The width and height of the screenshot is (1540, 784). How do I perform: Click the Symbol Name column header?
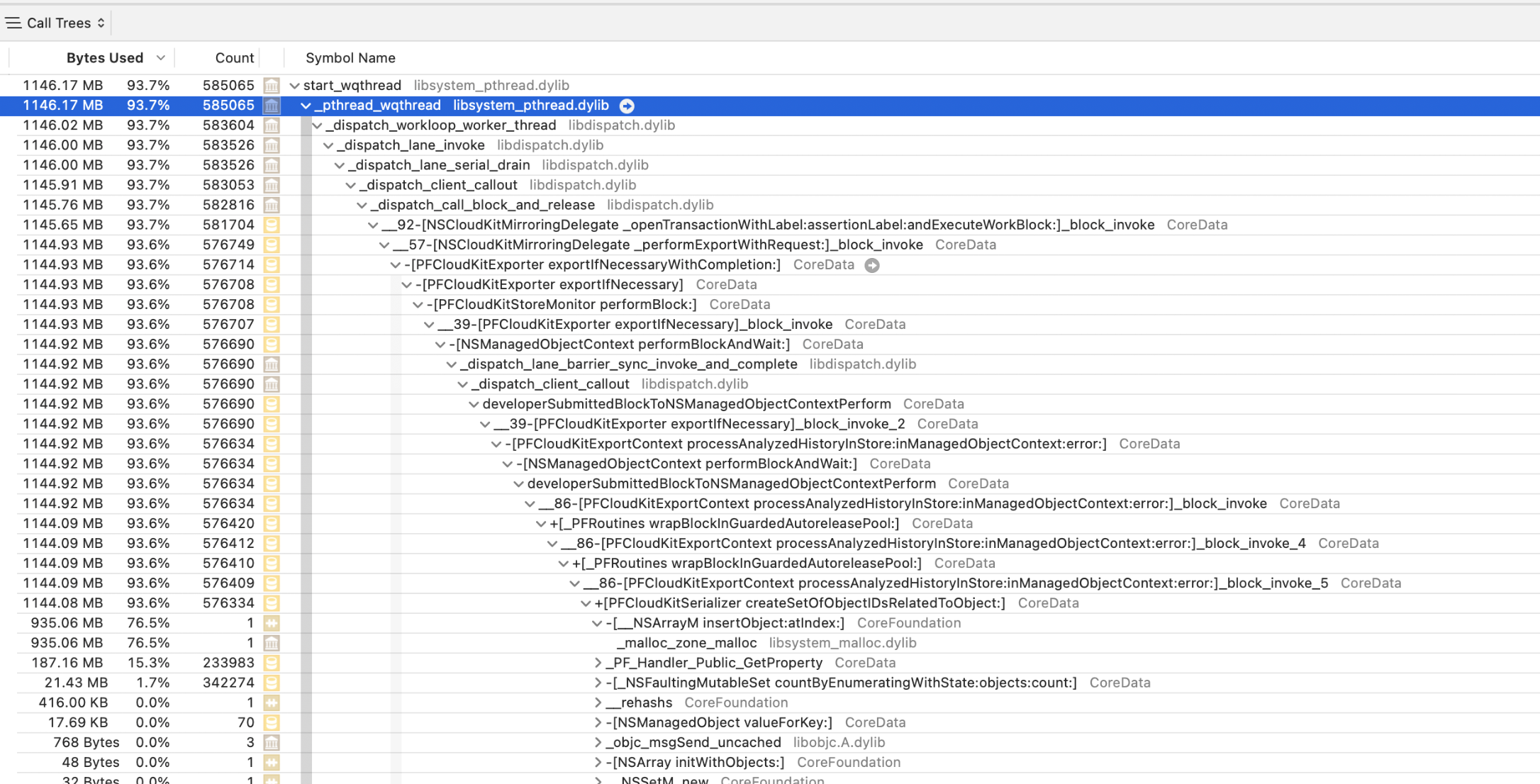point(350,58)
